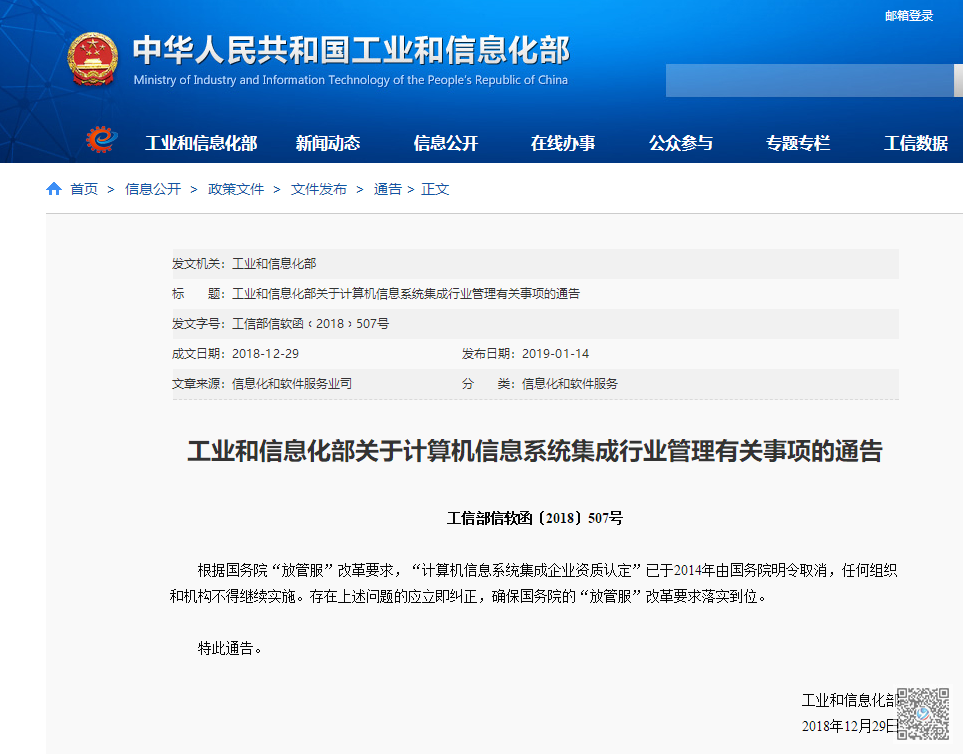Viewport: 963px width, 754px height.
Task: Open the 文件发布 breadcrumb link
Action: point(319,189)
